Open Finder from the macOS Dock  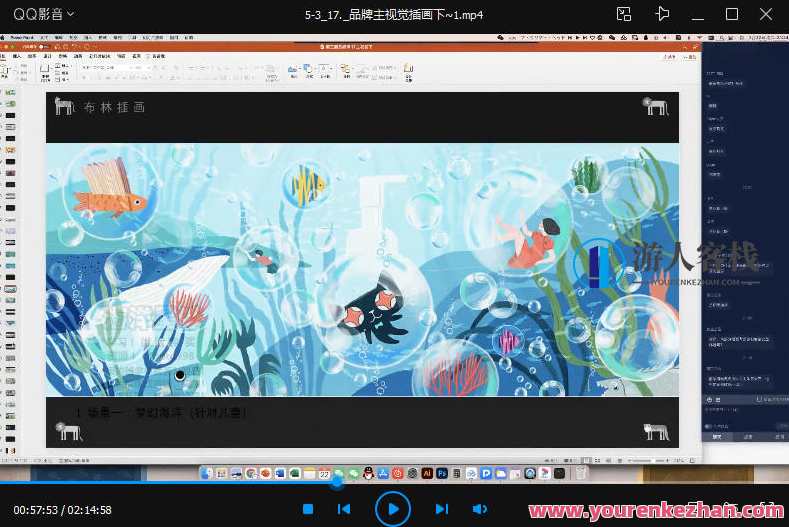tap(207, 473)
